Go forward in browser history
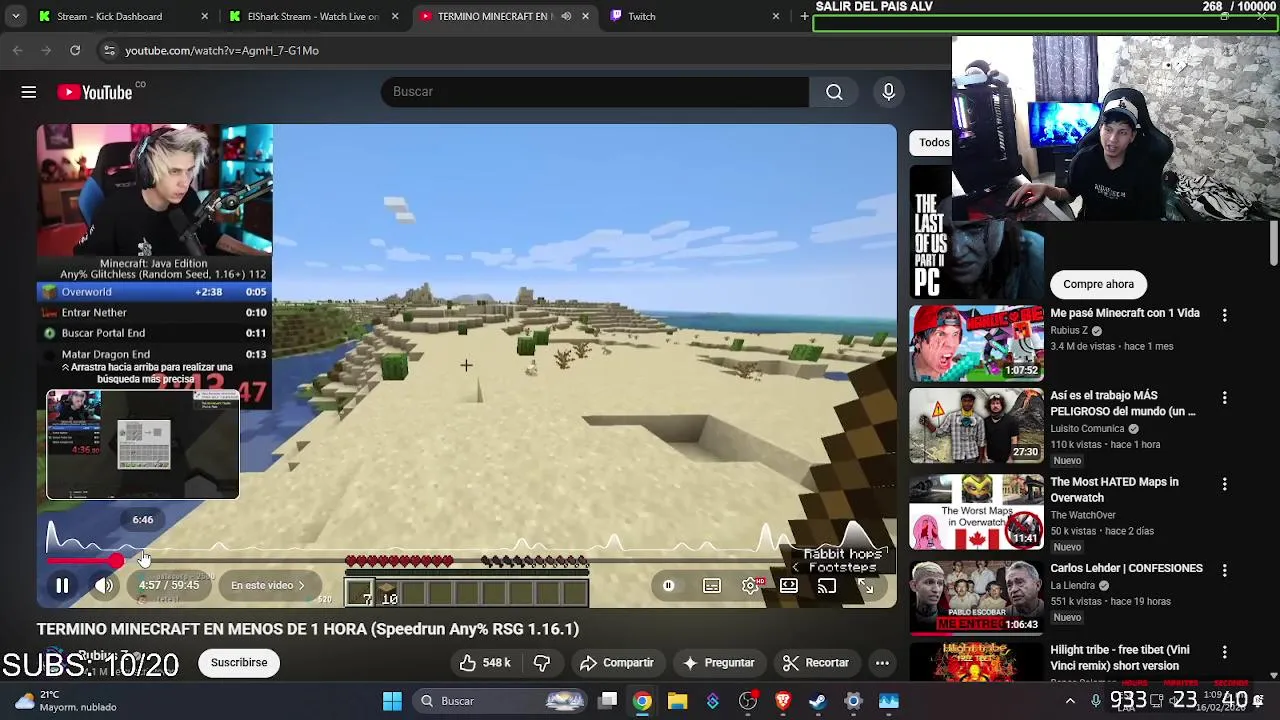The width and height of the screenshot is (1280, 720). point(46,51)
